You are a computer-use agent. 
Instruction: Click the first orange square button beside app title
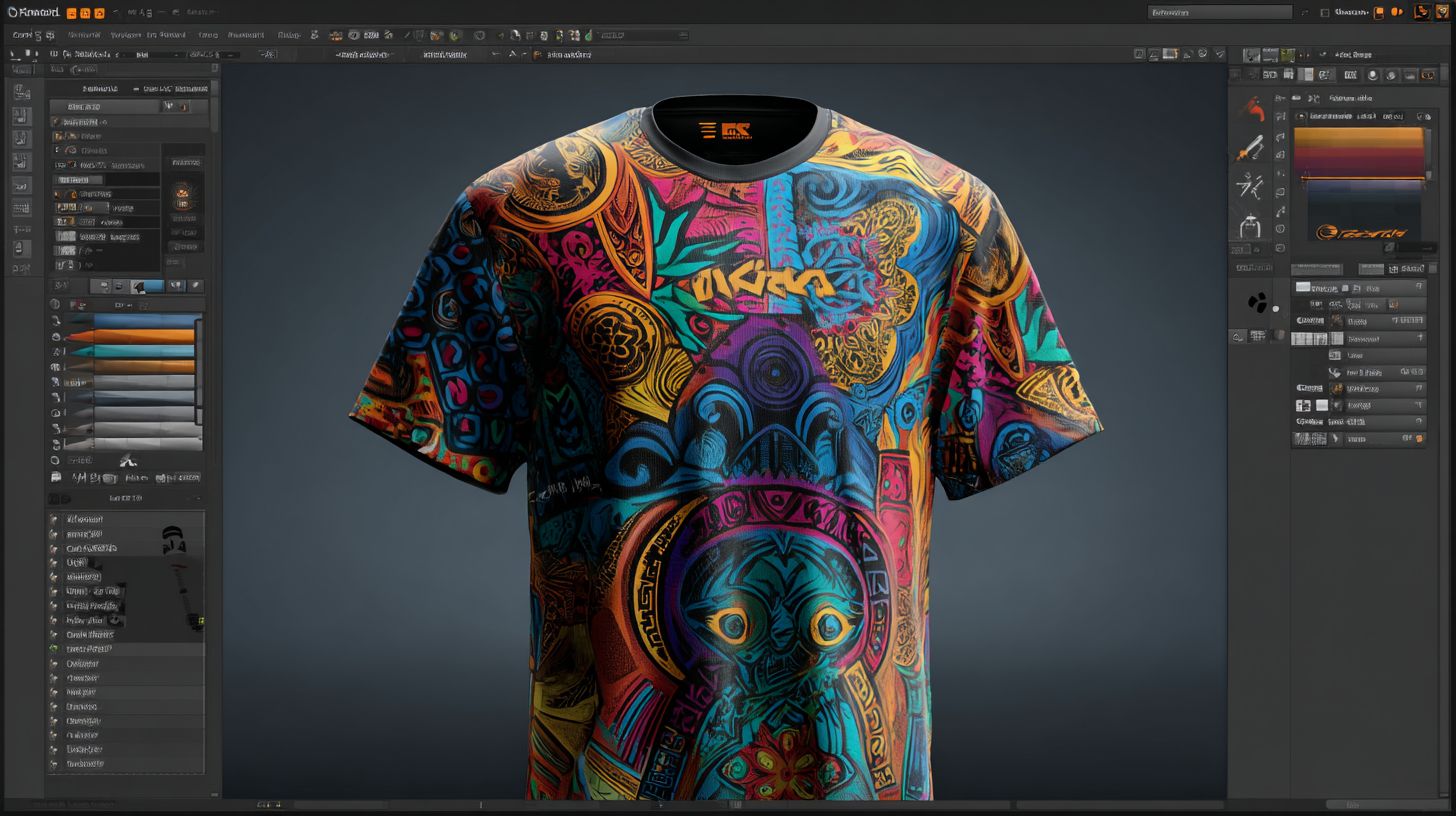71,13
